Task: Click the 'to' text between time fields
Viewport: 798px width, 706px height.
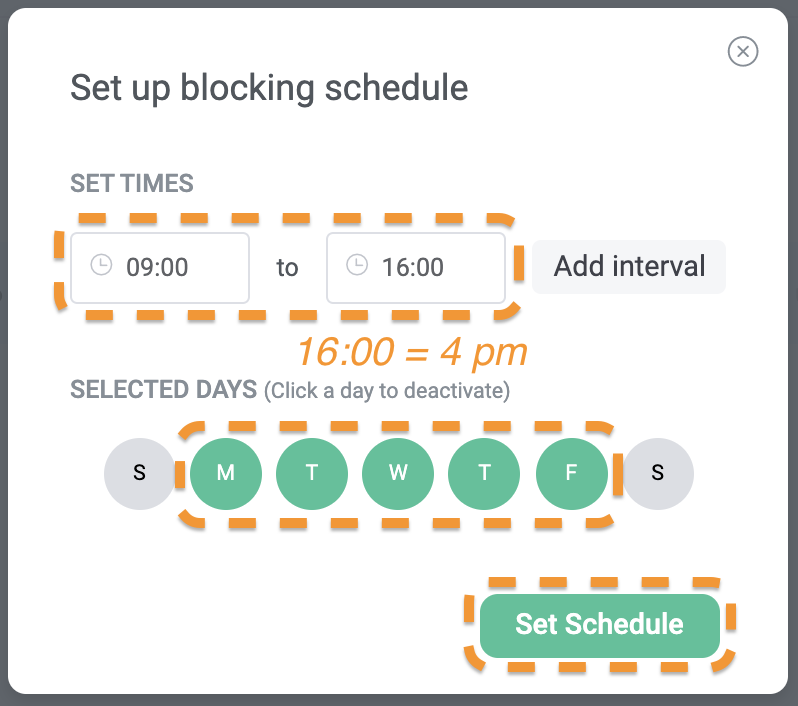Action: 288,268
